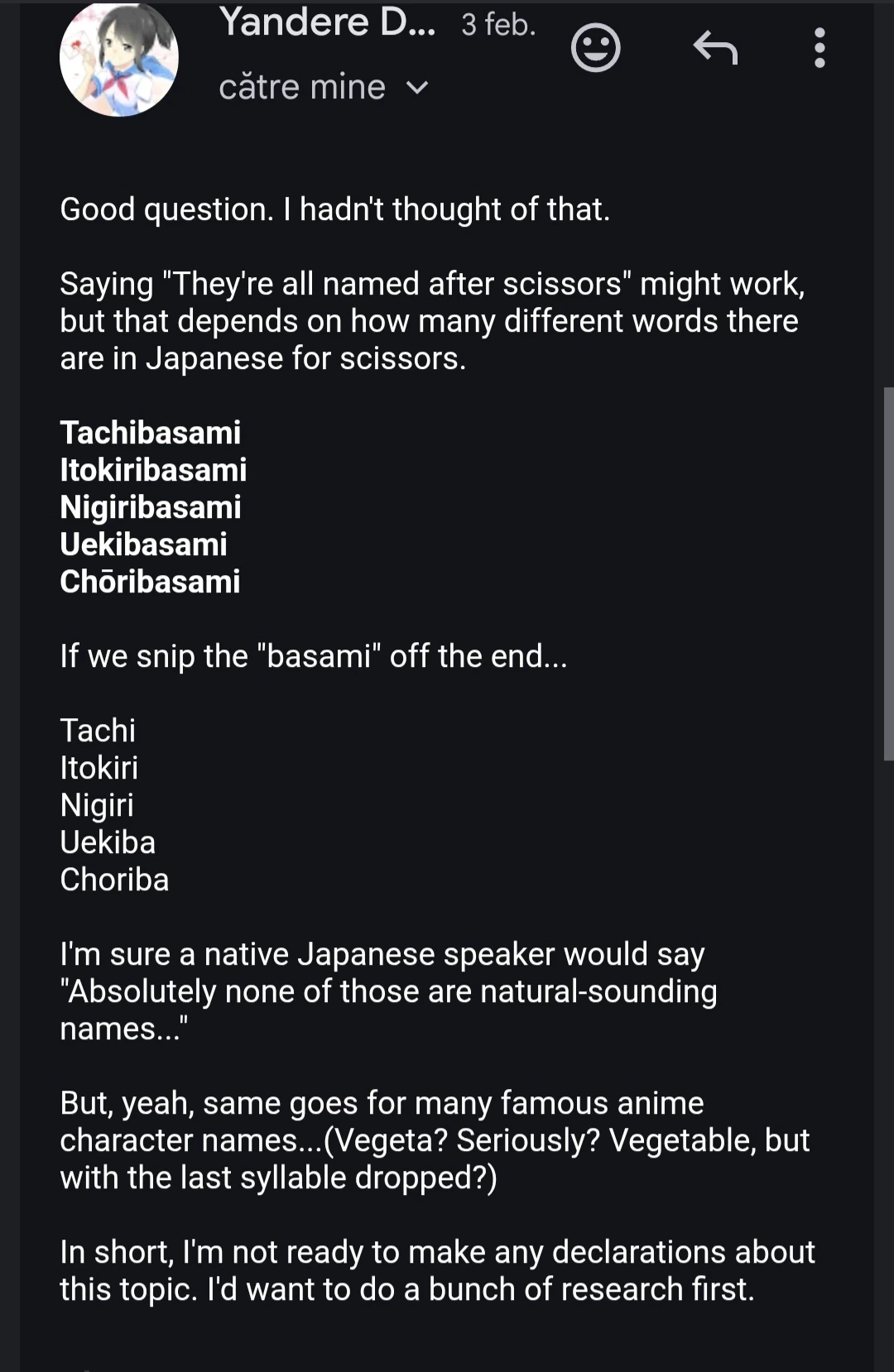Screen dimensions: 894x1372
Task: Open the three-dot more options menu
Action: coord(819,48)
